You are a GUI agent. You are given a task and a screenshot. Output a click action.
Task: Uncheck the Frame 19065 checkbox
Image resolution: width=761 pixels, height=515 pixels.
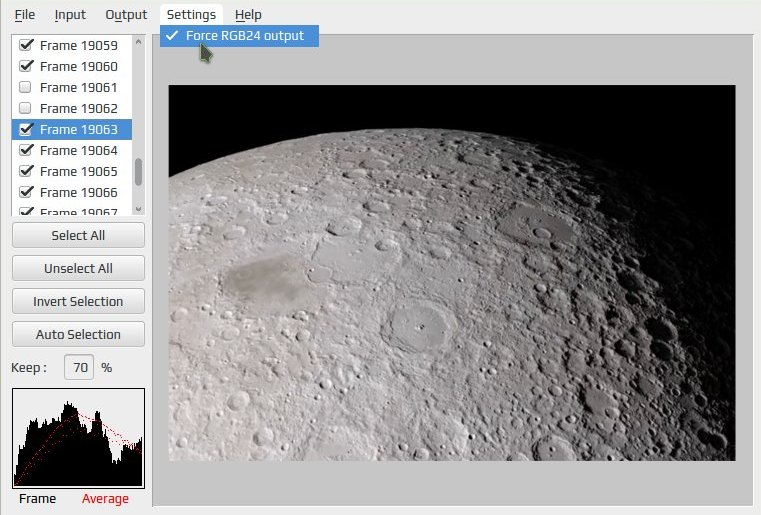pyautogui.click(x=26, y=171)
